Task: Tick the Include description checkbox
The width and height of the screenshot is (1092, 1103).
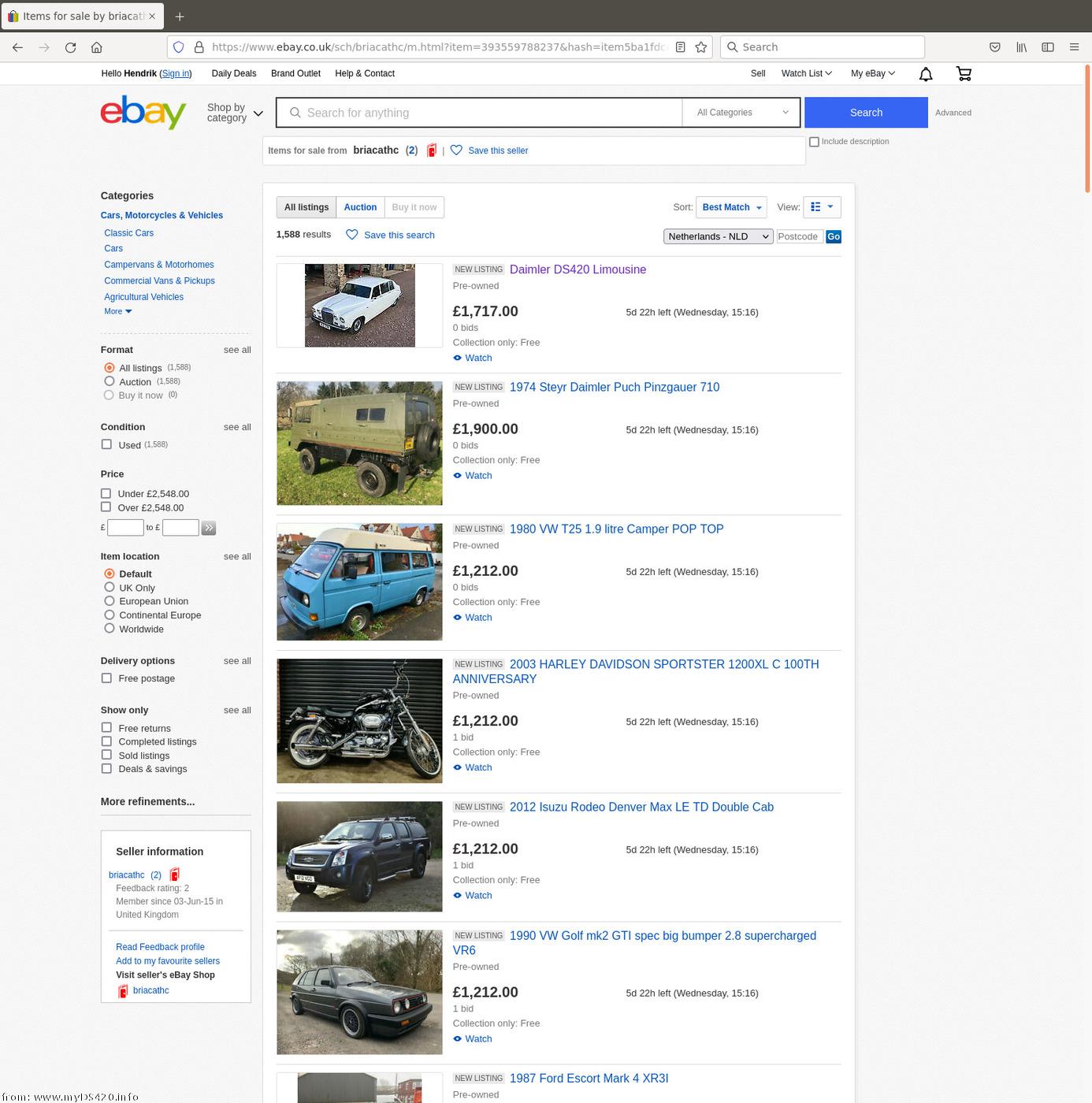Action: (815, 142)
